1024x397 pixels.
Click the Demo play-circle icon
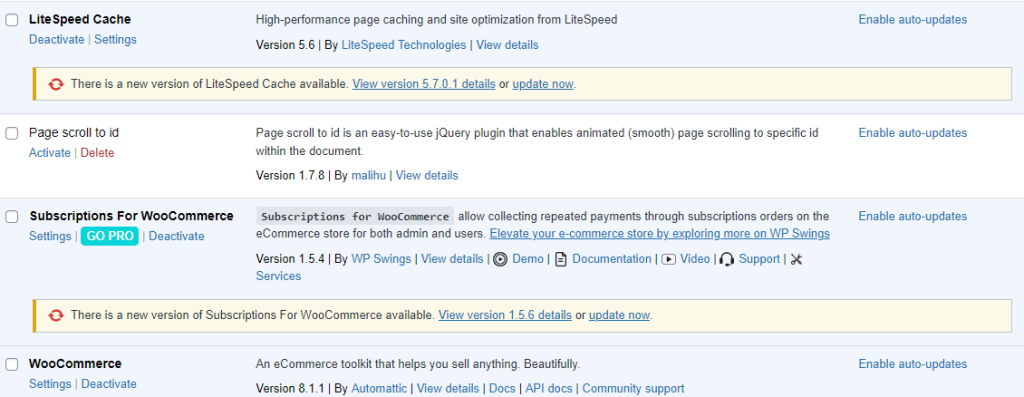click(500, 259)
